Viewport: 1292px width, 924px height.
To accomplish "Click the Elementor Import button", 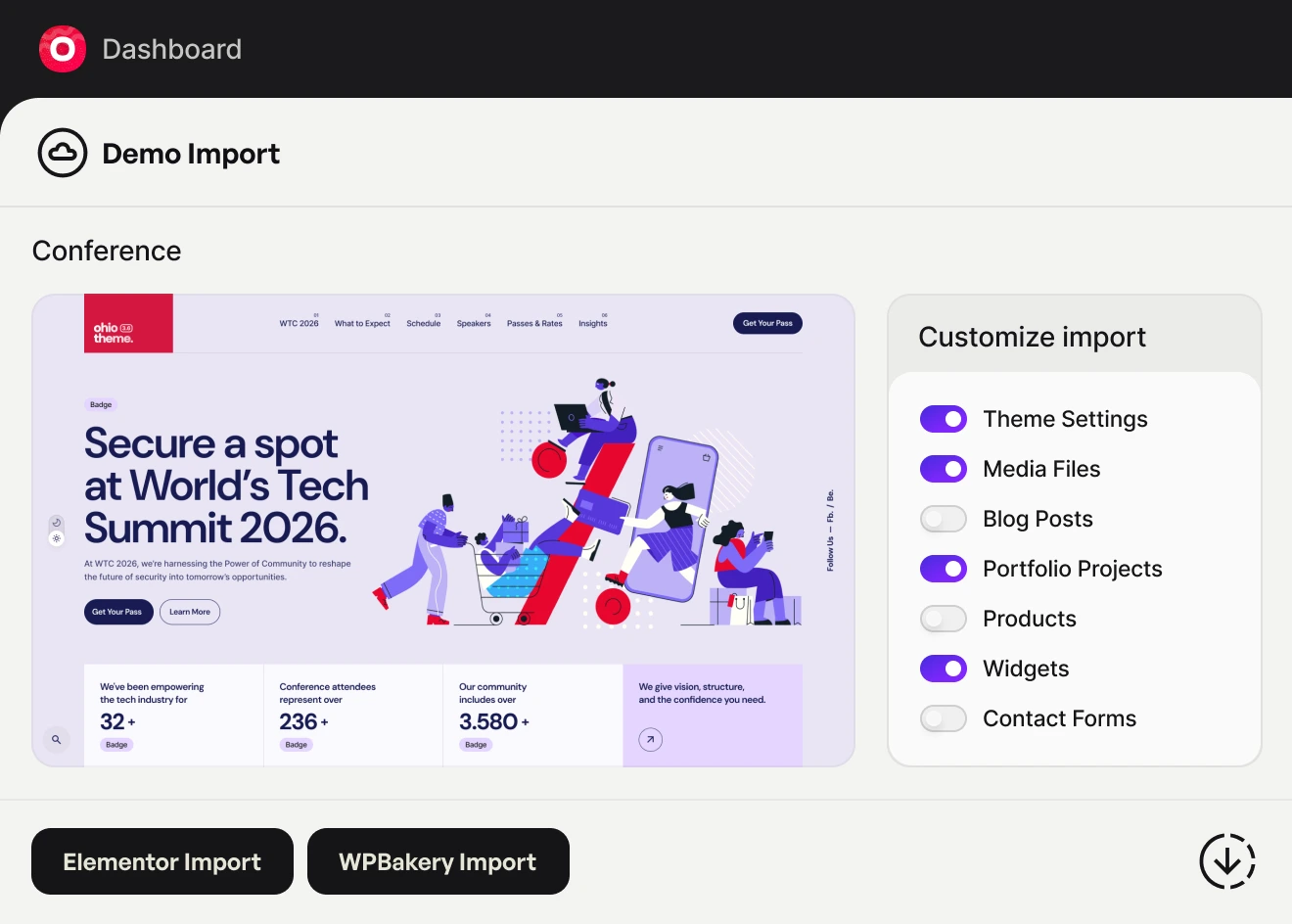I will 162,861.
